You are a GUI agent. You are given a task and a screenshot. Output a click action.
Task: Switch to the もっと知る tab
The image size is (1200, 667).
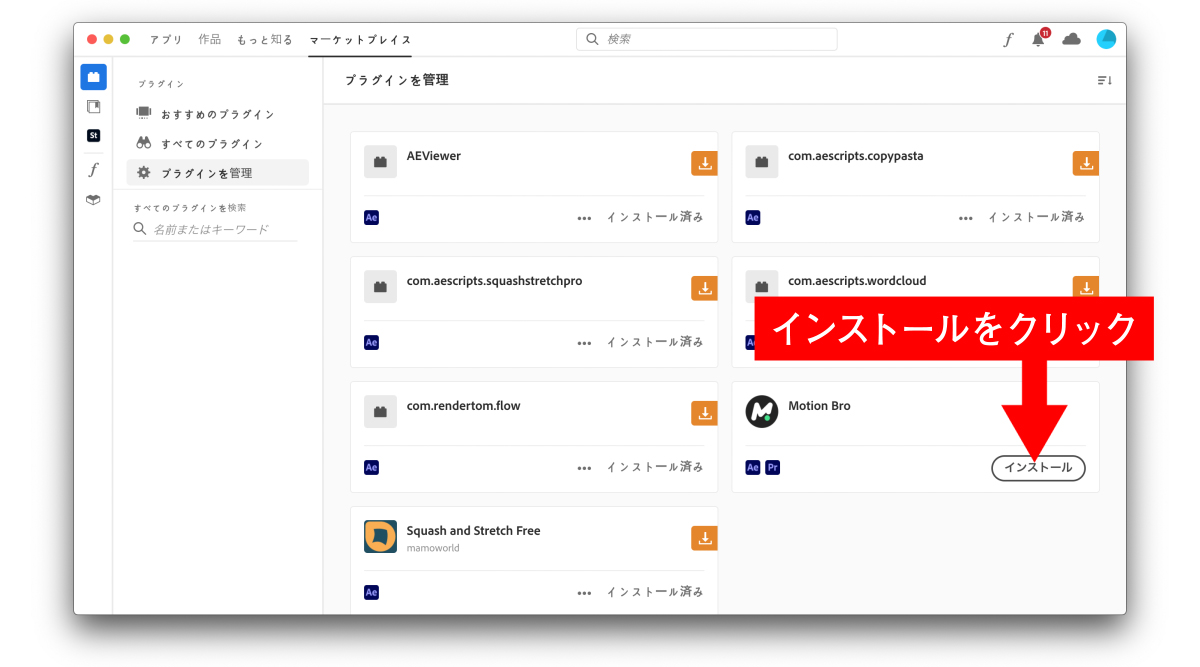pos(265,40)
